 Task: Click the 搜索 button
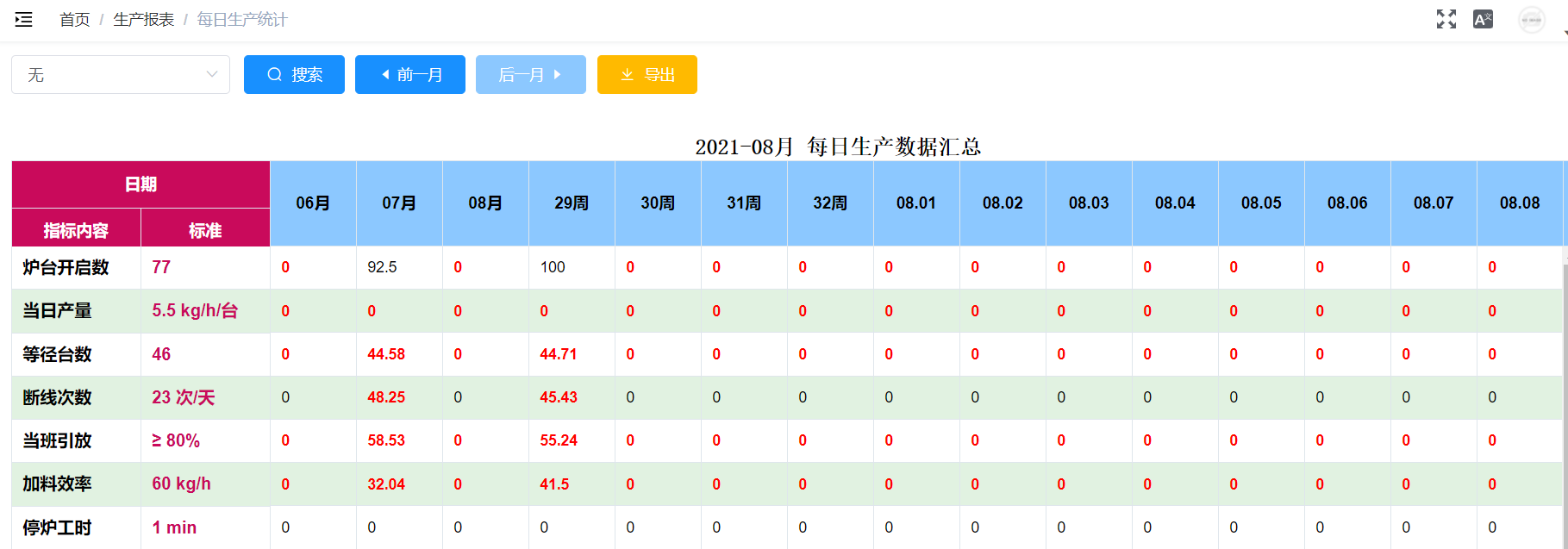coord(294,74)
